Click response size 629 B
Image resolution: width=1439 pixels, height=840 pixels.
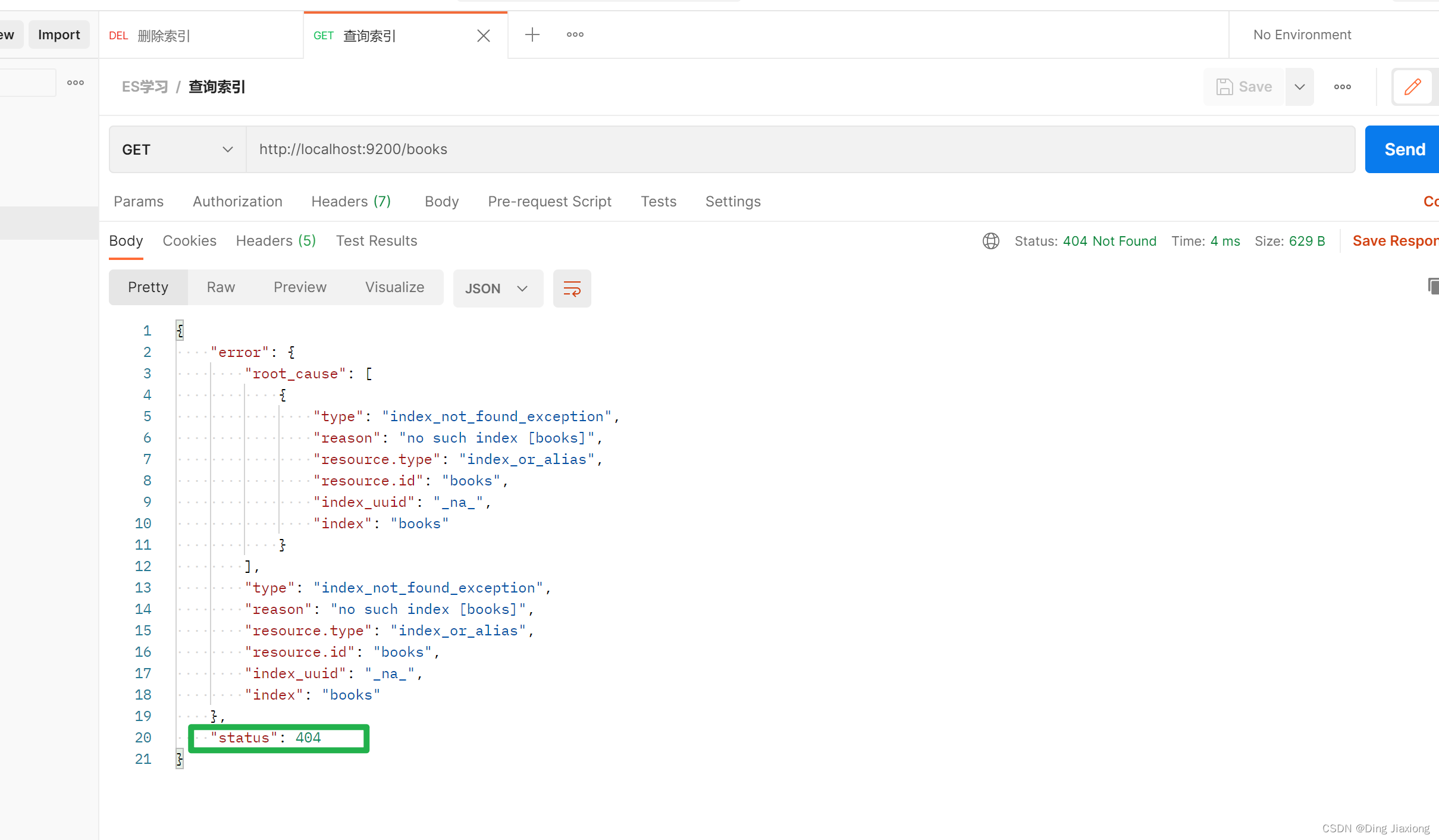coord(1307,241)
